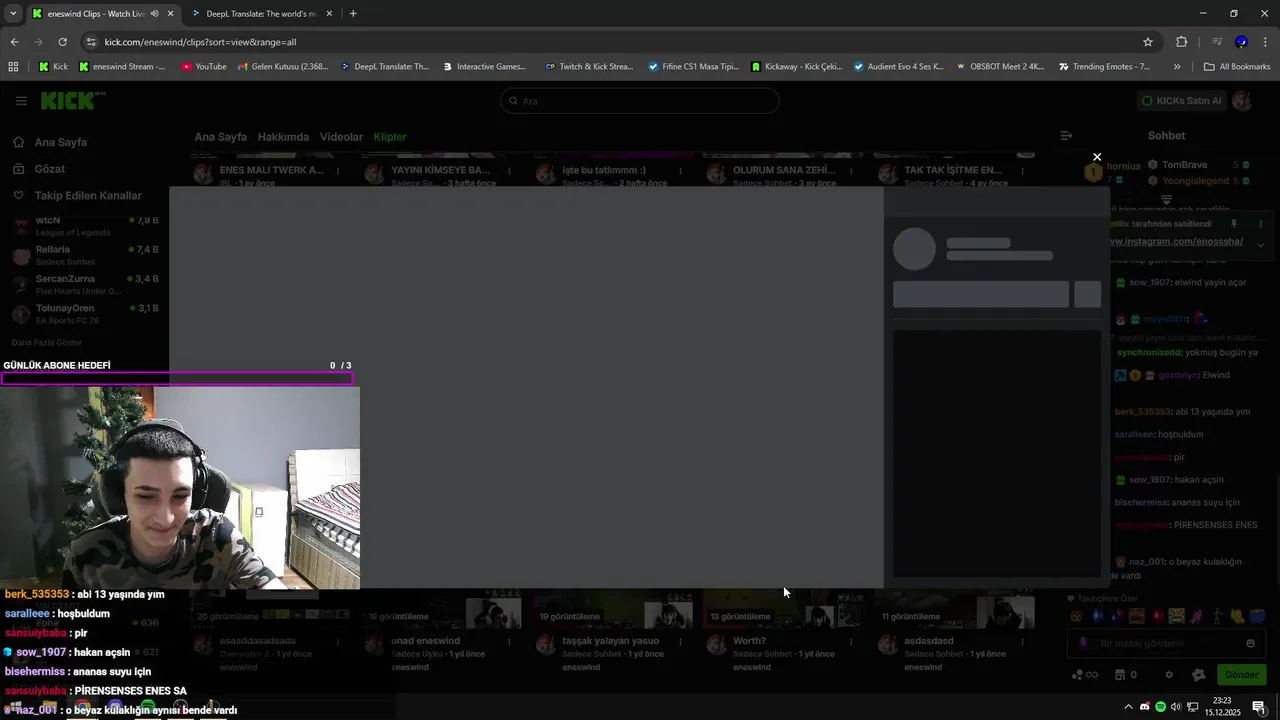The height and width of the screenshot is (720, 1280).
Task: Open the asasddasadsads clip
Action: click(258, 641)
